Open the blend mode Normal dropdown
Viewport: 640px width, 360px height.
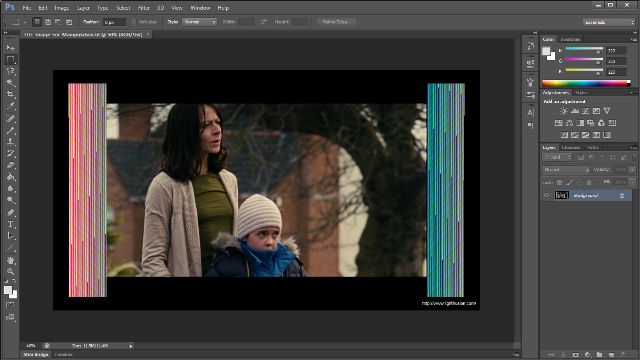pyautogui.click(x=566, y=170)
